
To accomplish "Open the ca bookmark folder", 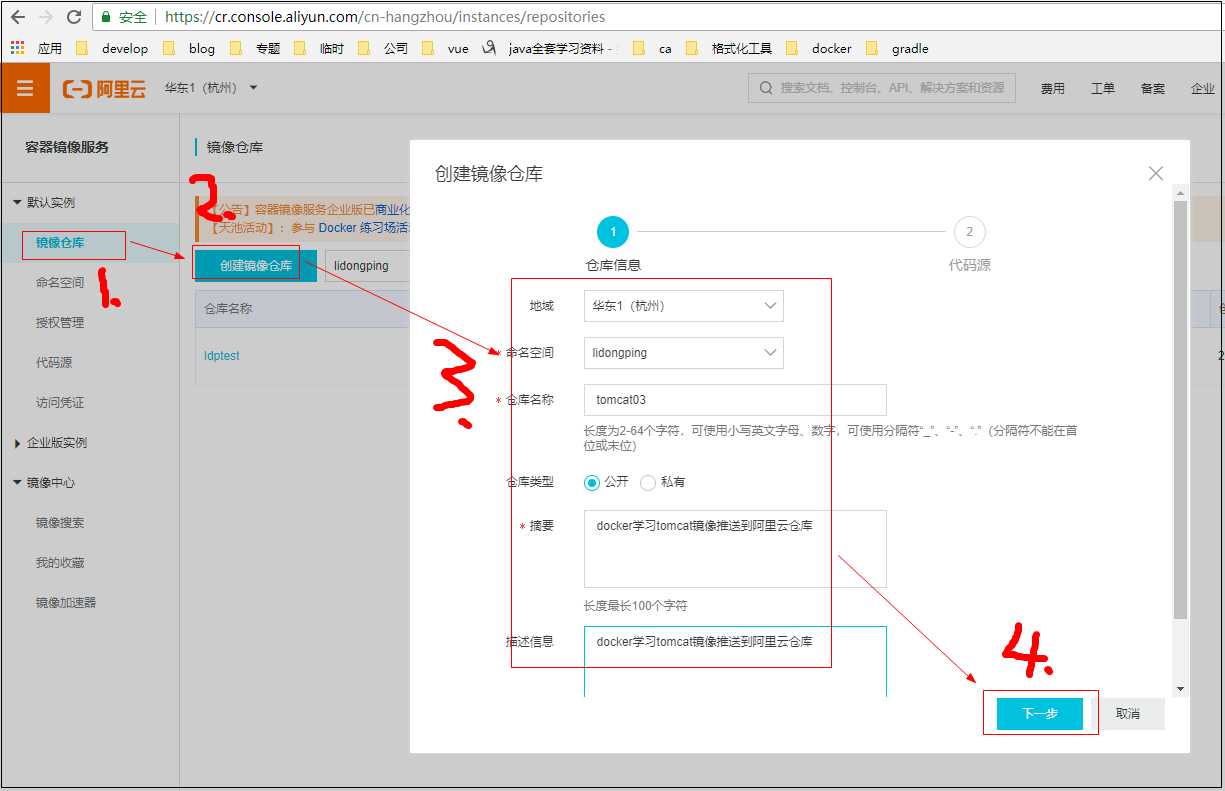I will [x=652, y=48].
